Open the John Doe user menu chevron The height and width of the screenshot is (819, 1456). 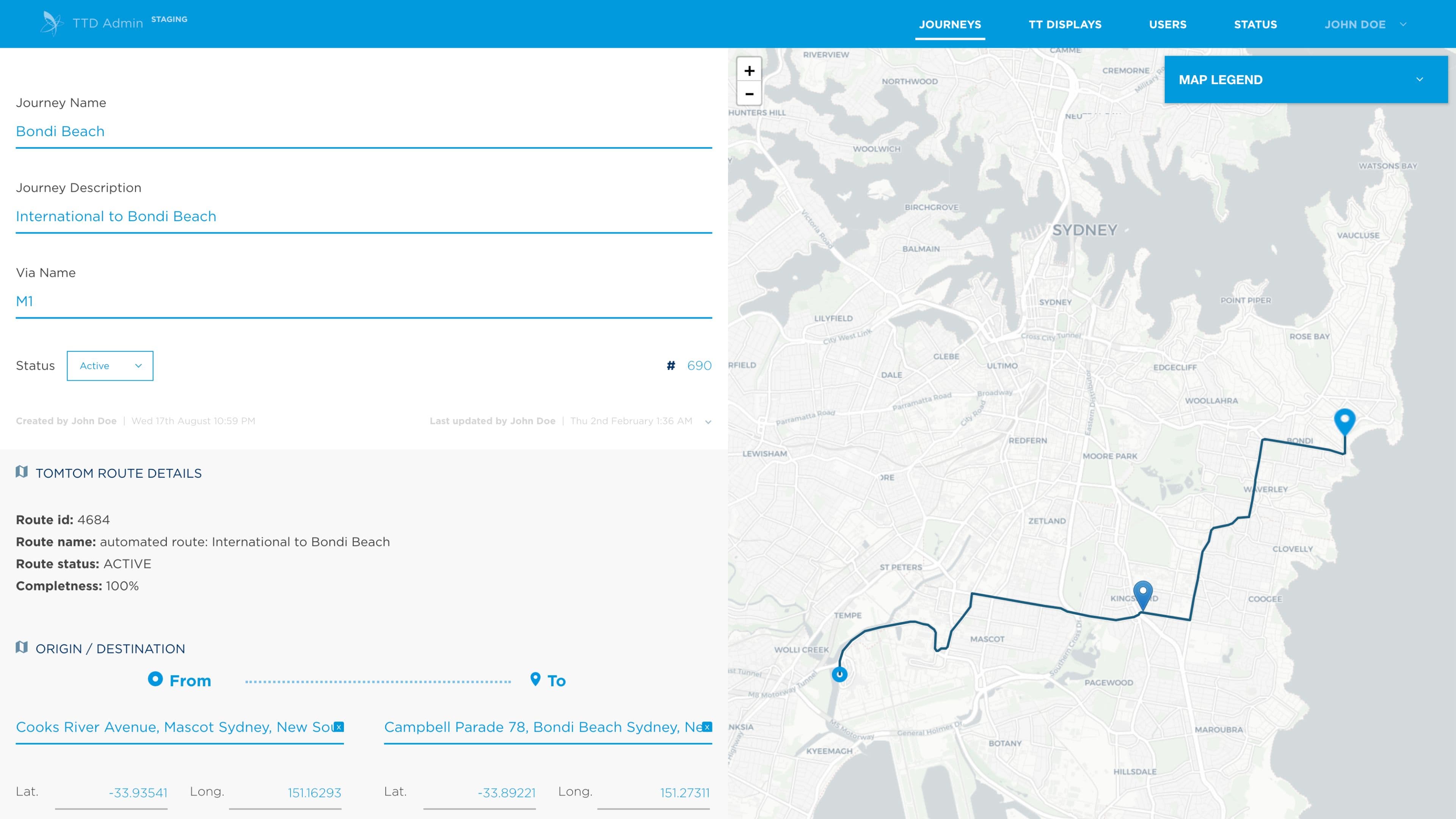pos(1403,24)
